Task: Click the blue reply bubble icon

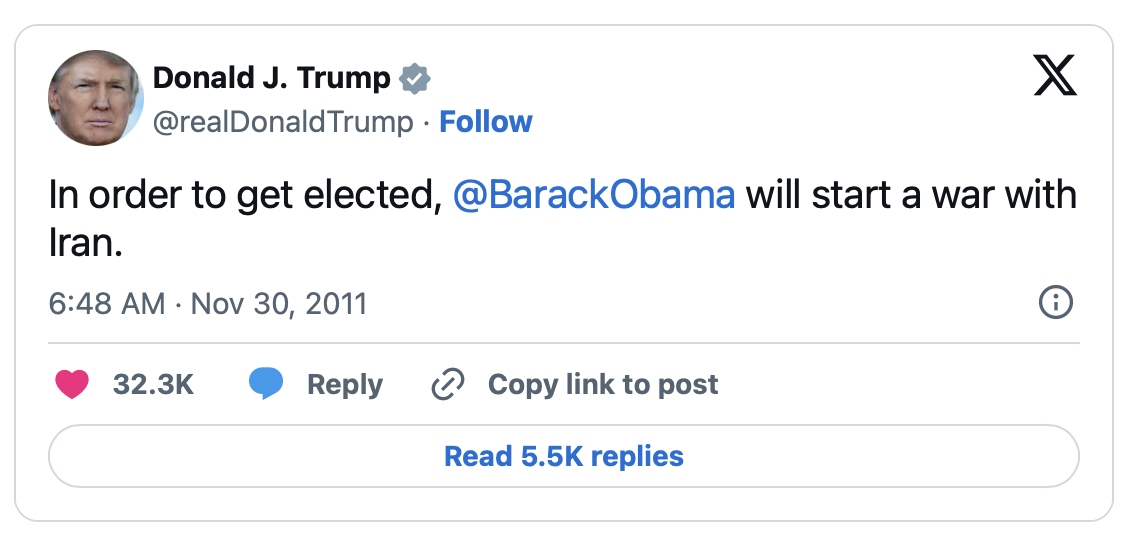Action: [266, 384]
